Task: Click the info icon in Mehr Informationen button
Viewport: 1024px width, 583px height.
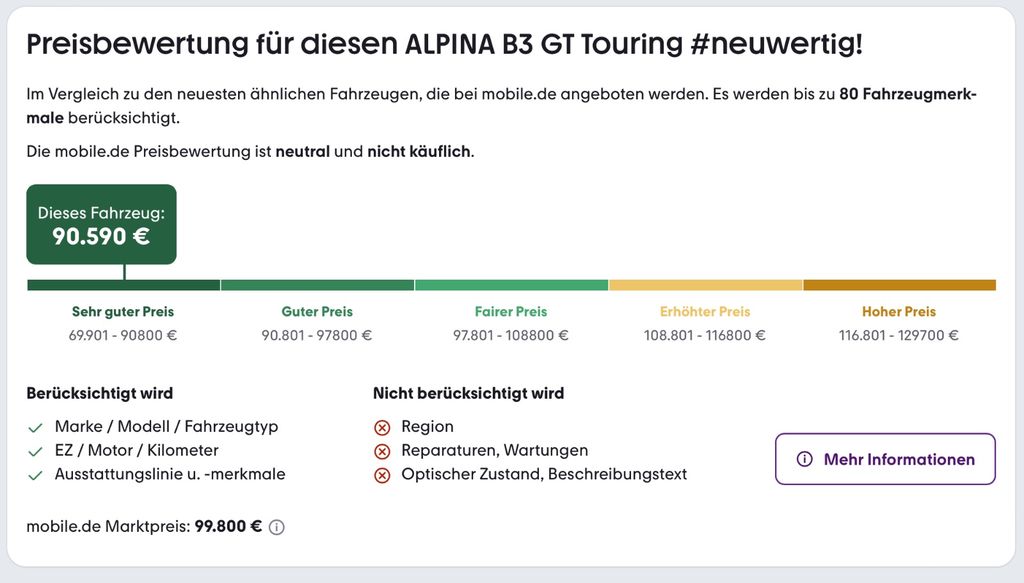Action: (805, 459)
